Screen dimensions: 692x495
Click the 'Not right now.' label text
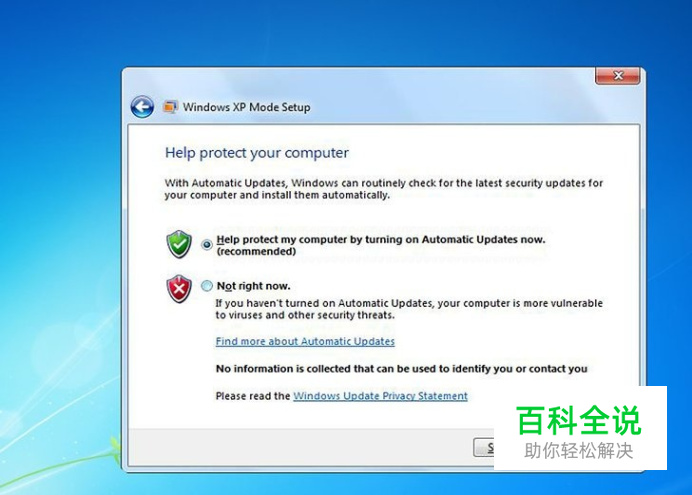pyautogui.click(x=253, y=286)
